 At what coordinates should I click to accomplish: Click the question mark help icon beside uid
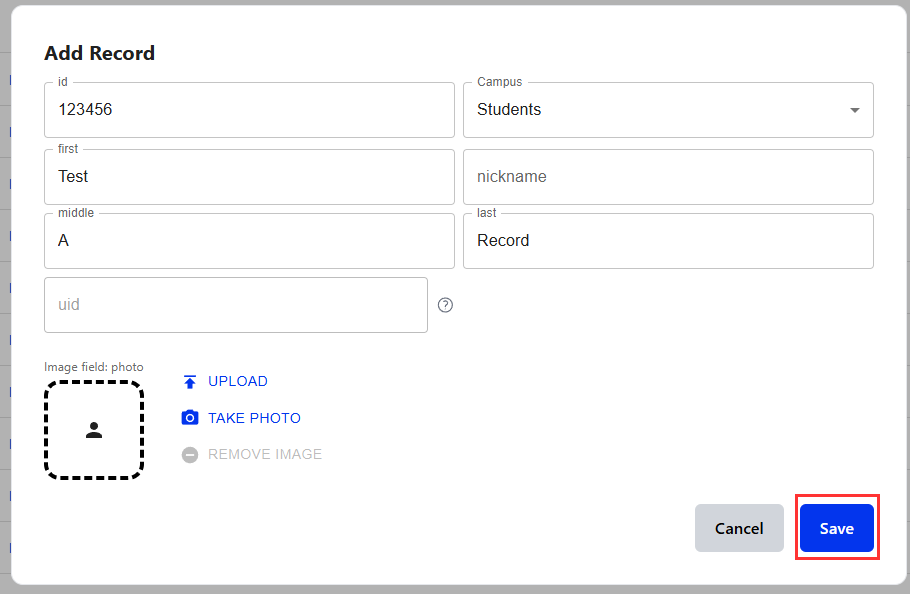click(446, 305)
